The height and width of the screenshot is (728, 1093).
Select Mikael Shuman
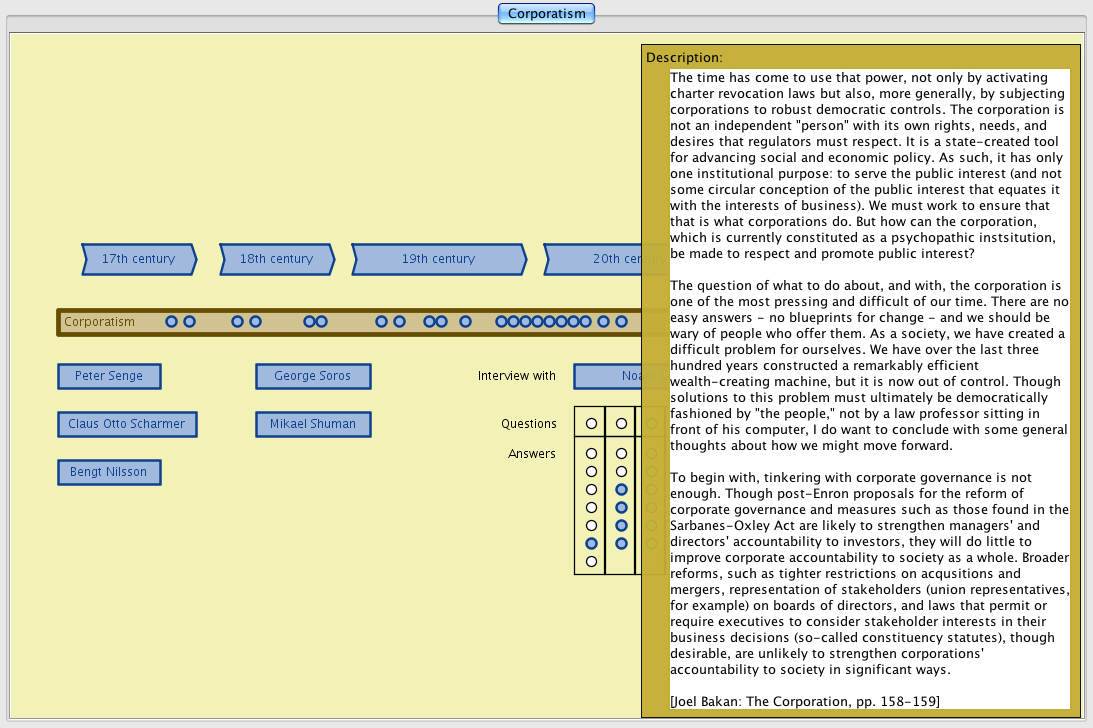(313, 424)
